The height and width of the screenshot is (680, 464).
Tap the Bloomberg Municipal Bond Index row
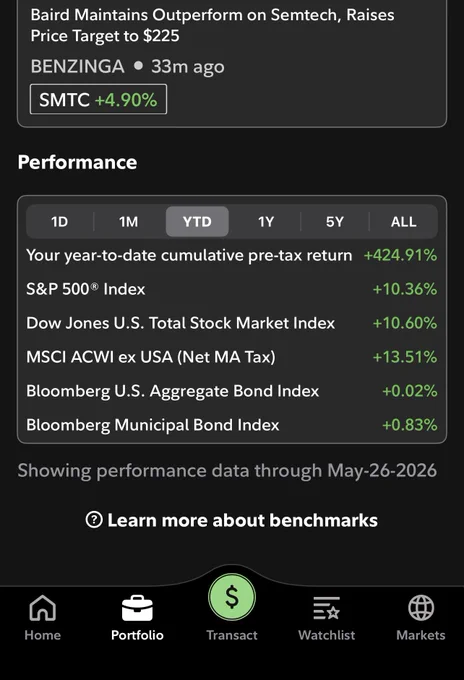point(232,425)
